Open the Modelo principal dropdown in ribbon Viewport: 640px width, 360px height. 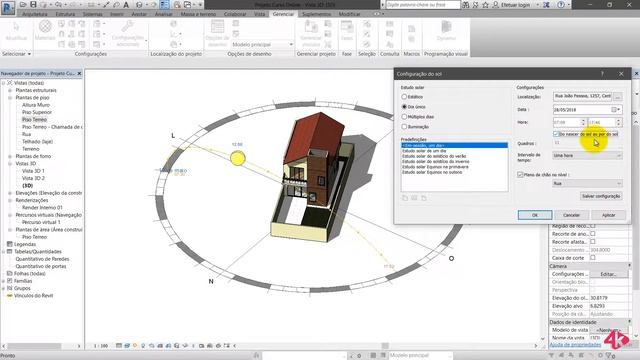[x=262, y=44]
